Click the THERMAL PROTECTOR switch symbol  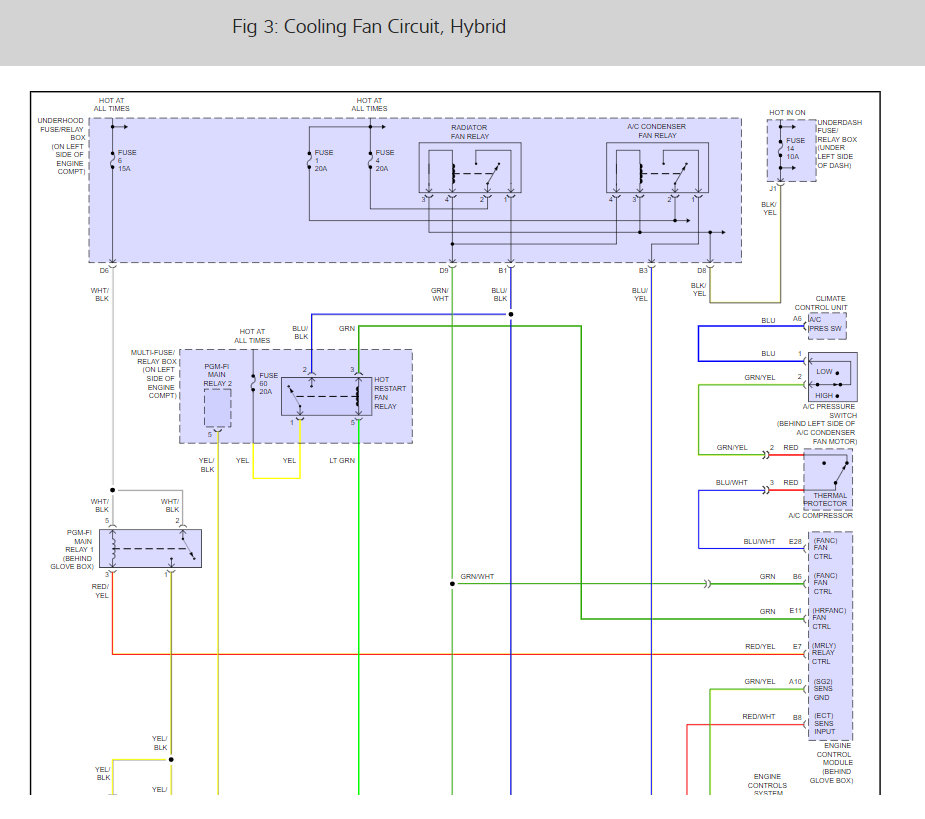pos(828,480)
